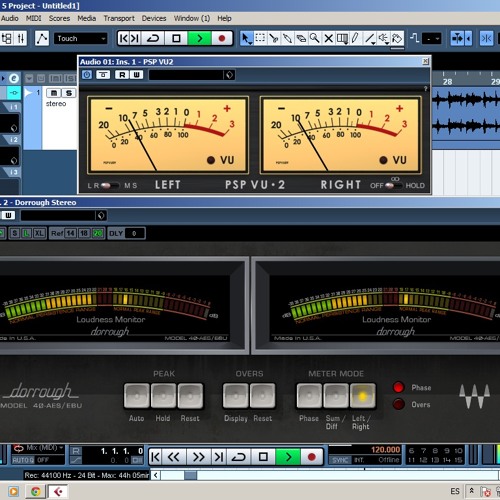
Task: Go to next marker in top toolbar
Action: point(135,39)
